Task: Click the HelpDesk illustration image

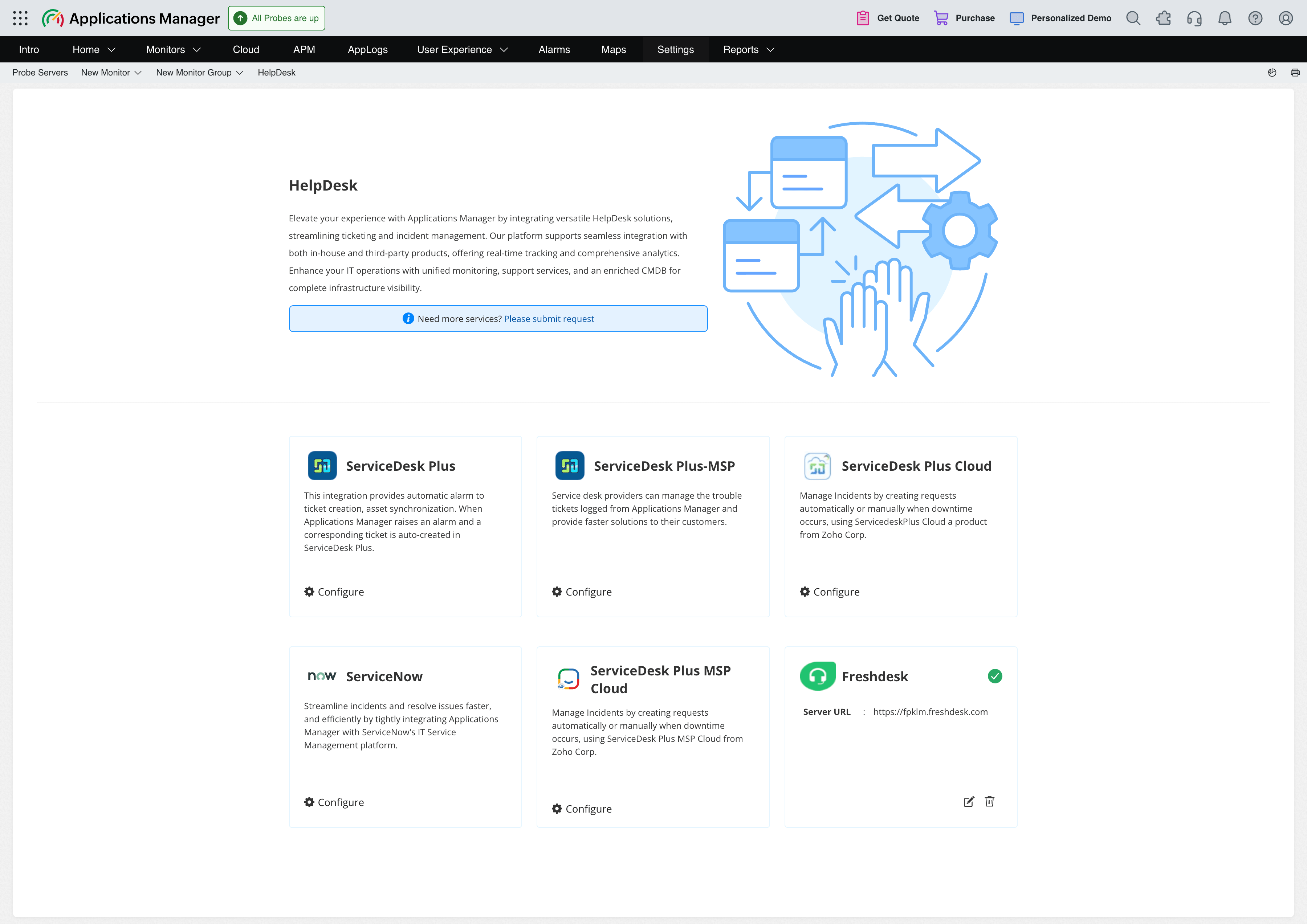Action: tap(861, 249)
